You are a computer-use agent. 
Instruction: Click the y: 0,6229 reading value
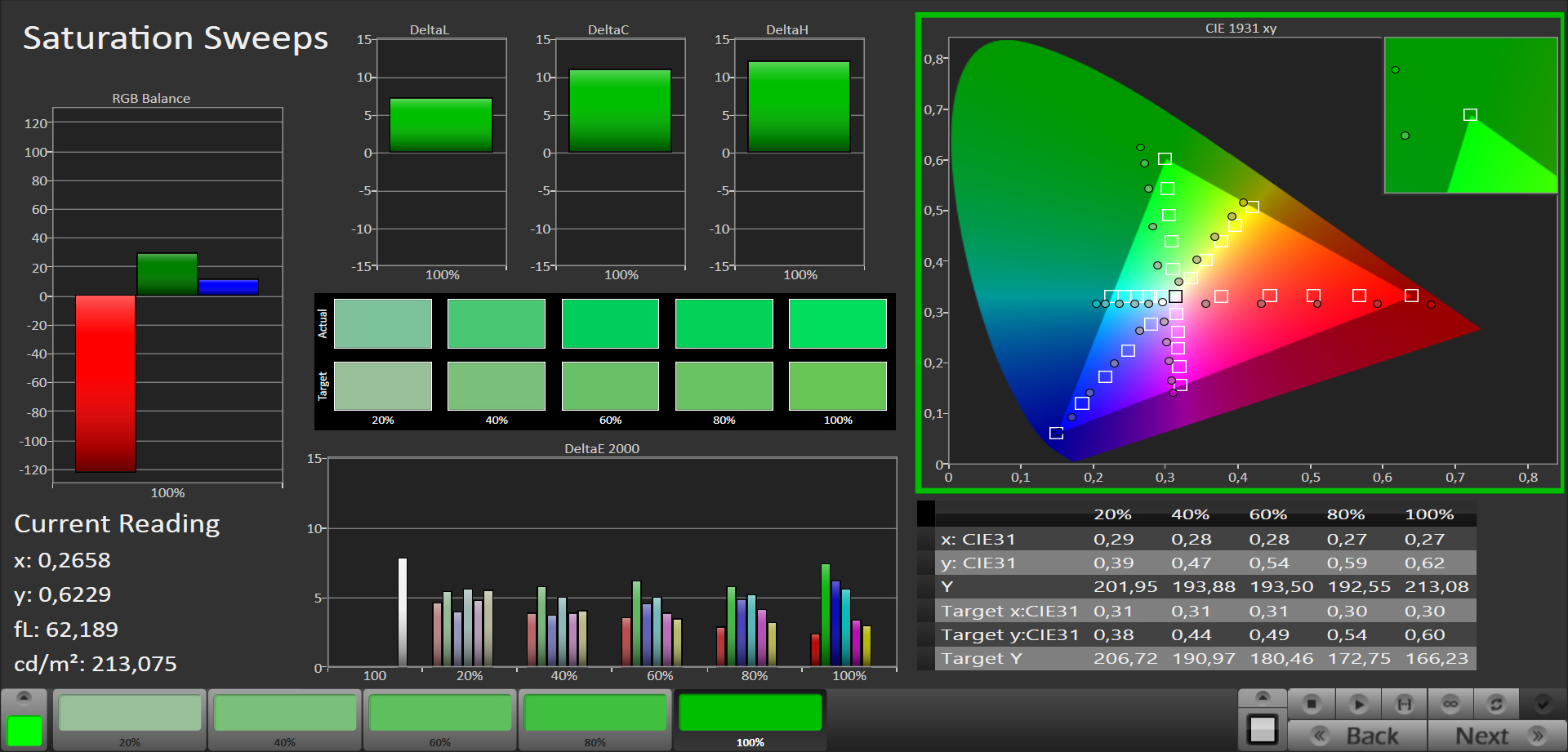[62, 595]
